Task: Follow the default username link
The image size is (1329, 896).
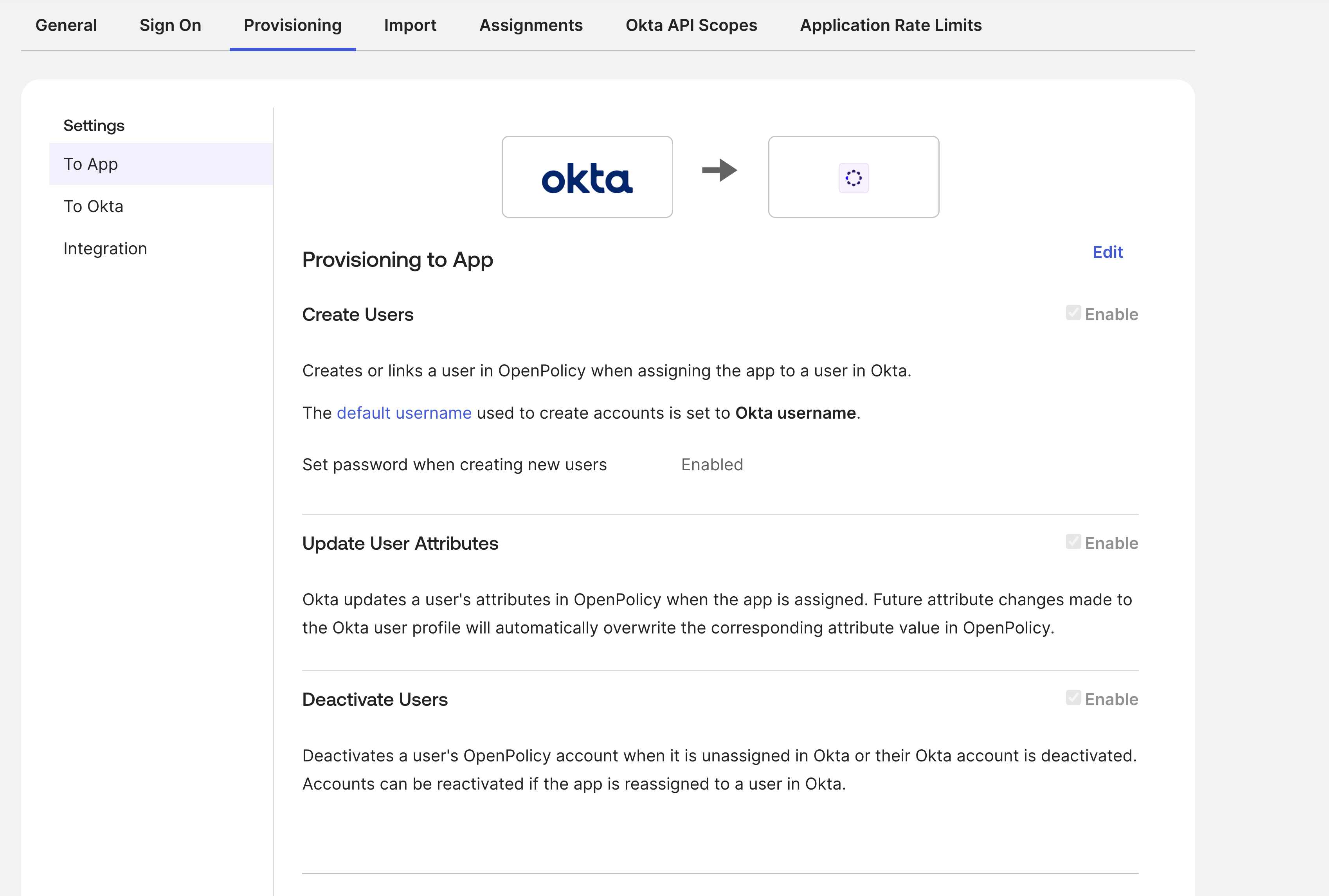Action: (x=404, y=412)
